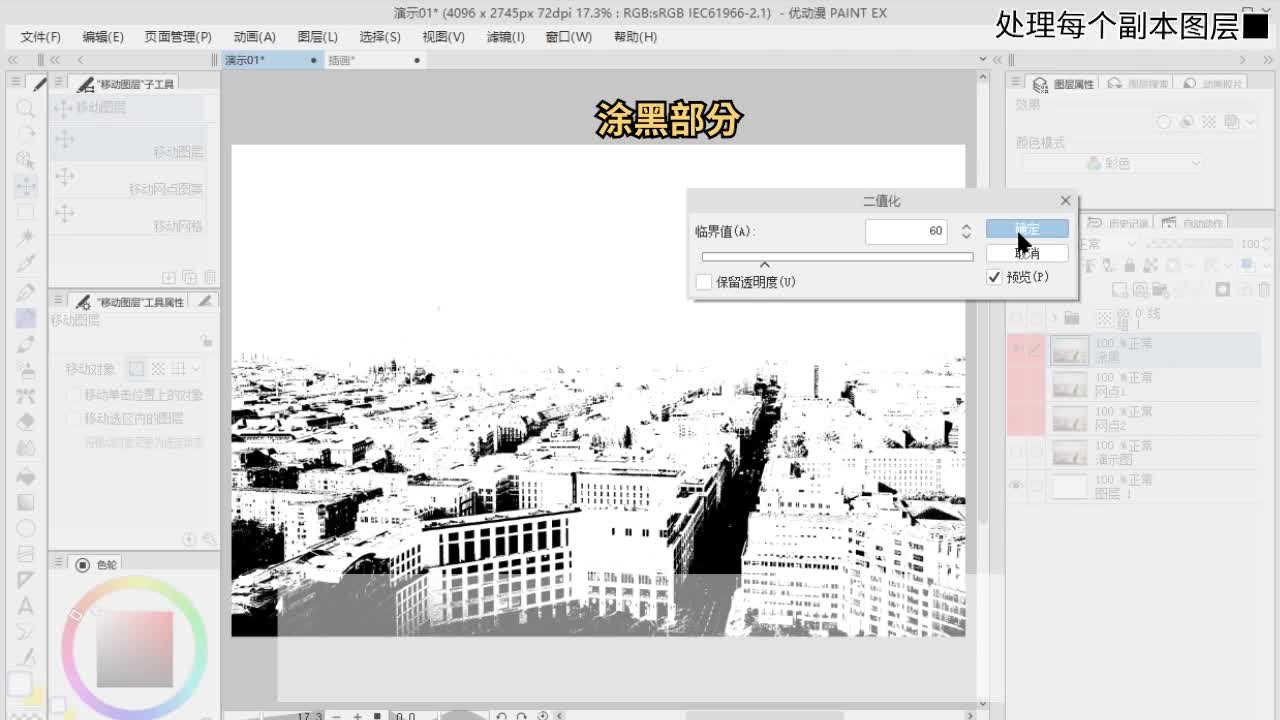Delete sub tool with trash icon

[209, 277]
